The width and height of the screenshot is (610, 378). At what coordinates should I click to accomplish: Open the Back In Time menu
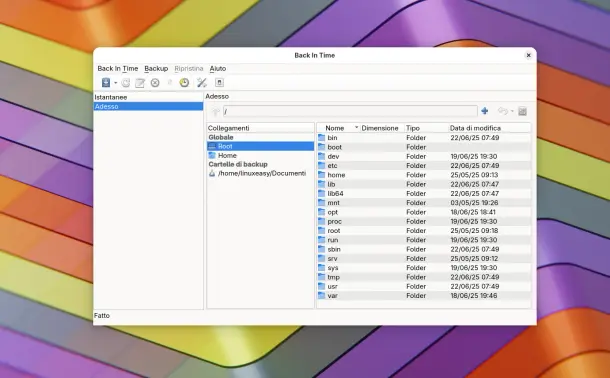pos(117,68)
